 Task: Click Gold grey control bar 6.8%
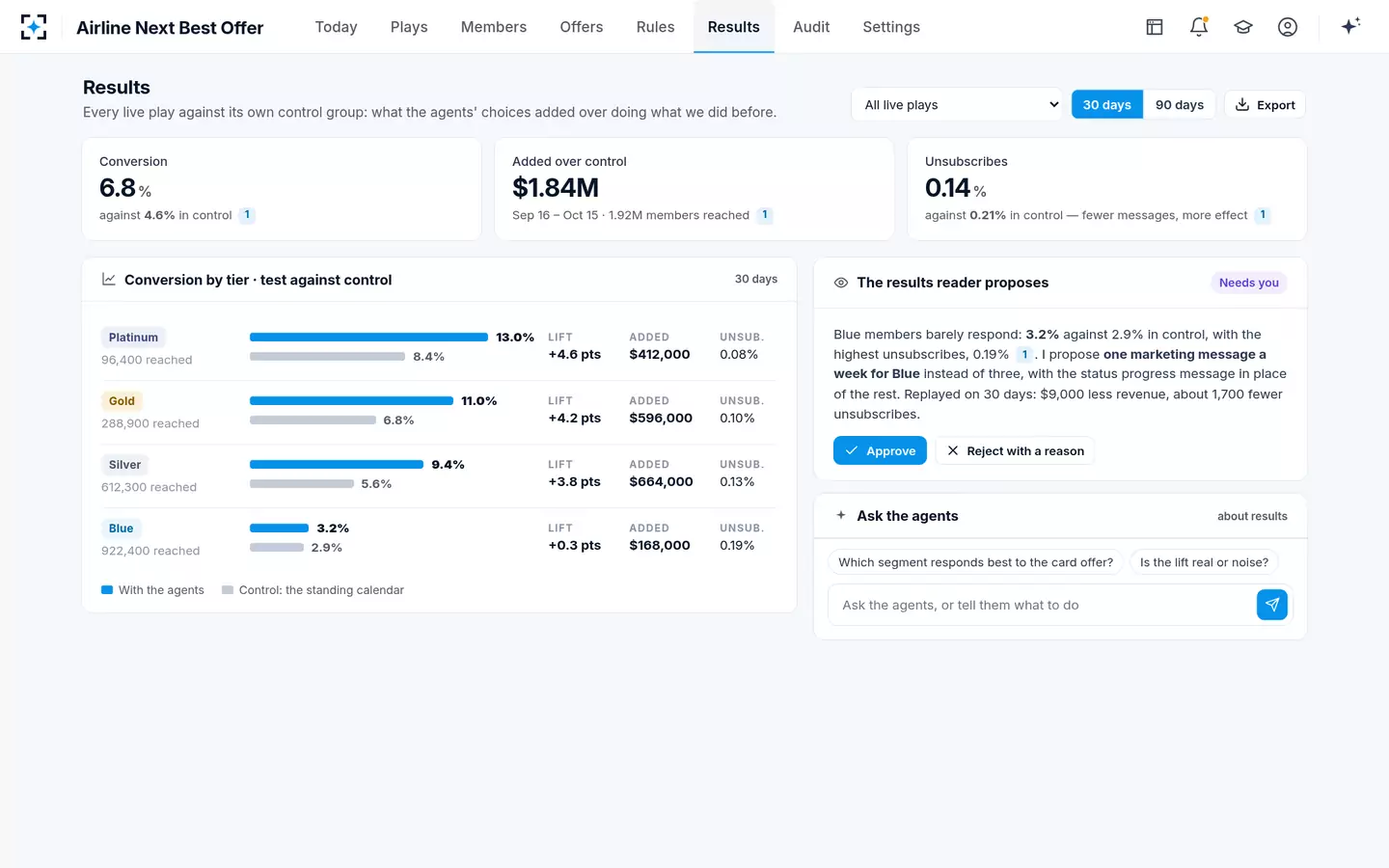coord(313,420)
